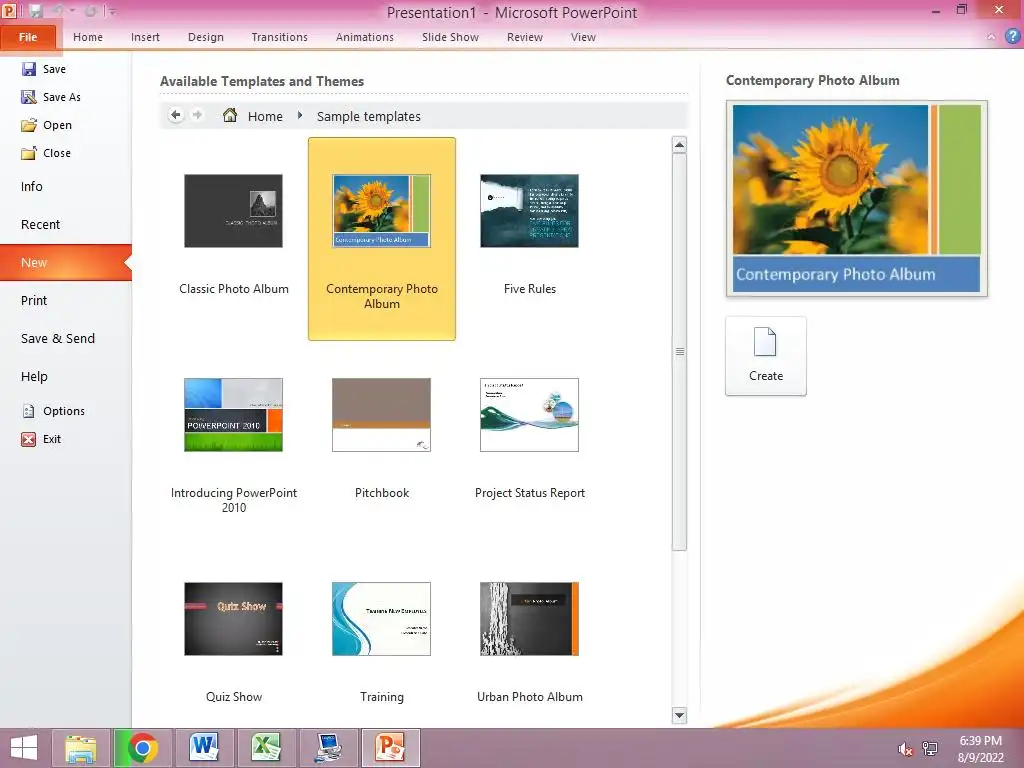Click the template list scroll up arrow
Viewport: 1024px width, 768px height.
[679, 145]
